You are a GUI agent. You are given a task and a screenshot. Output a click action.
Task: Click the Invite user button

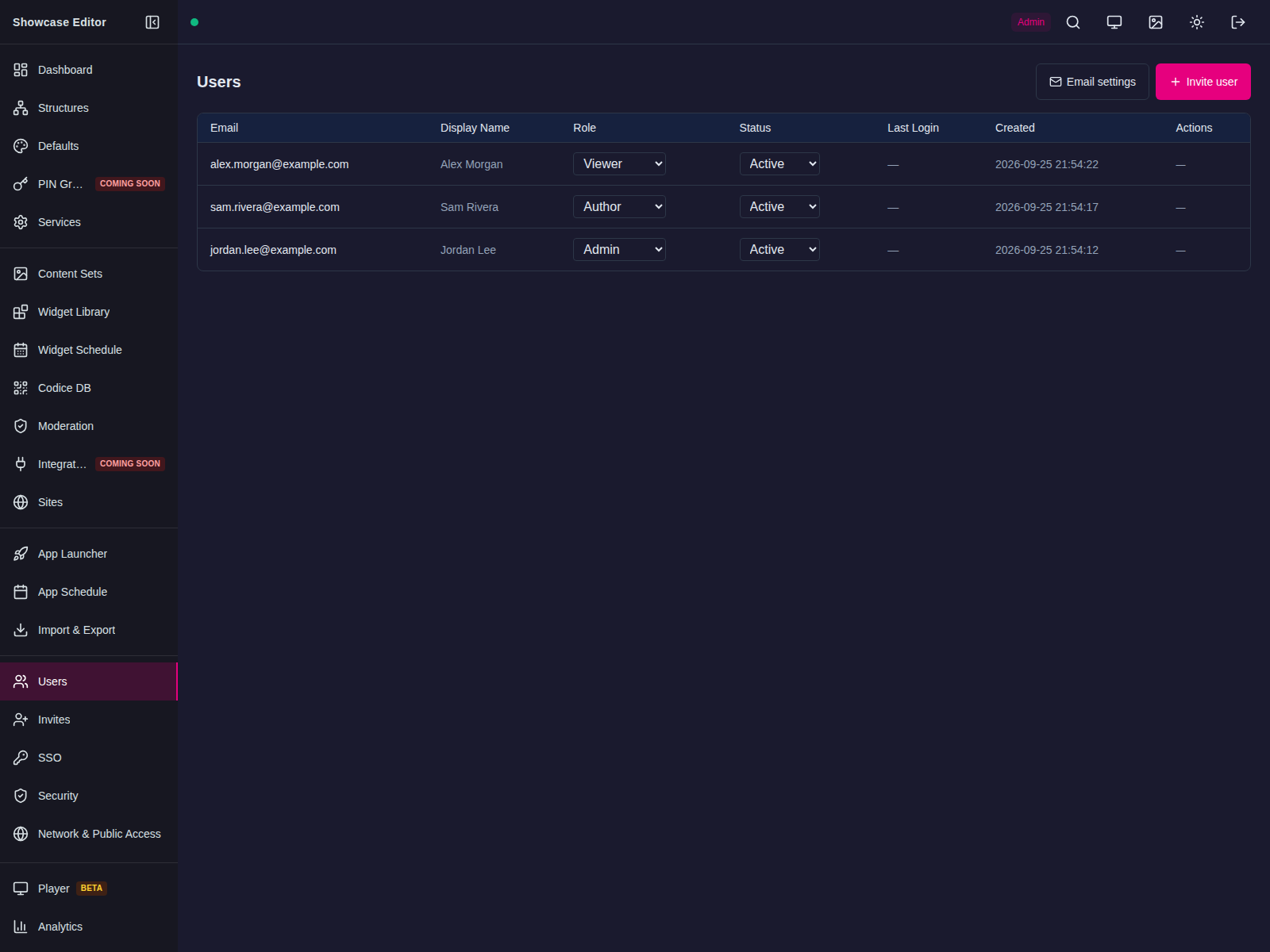1203,82
